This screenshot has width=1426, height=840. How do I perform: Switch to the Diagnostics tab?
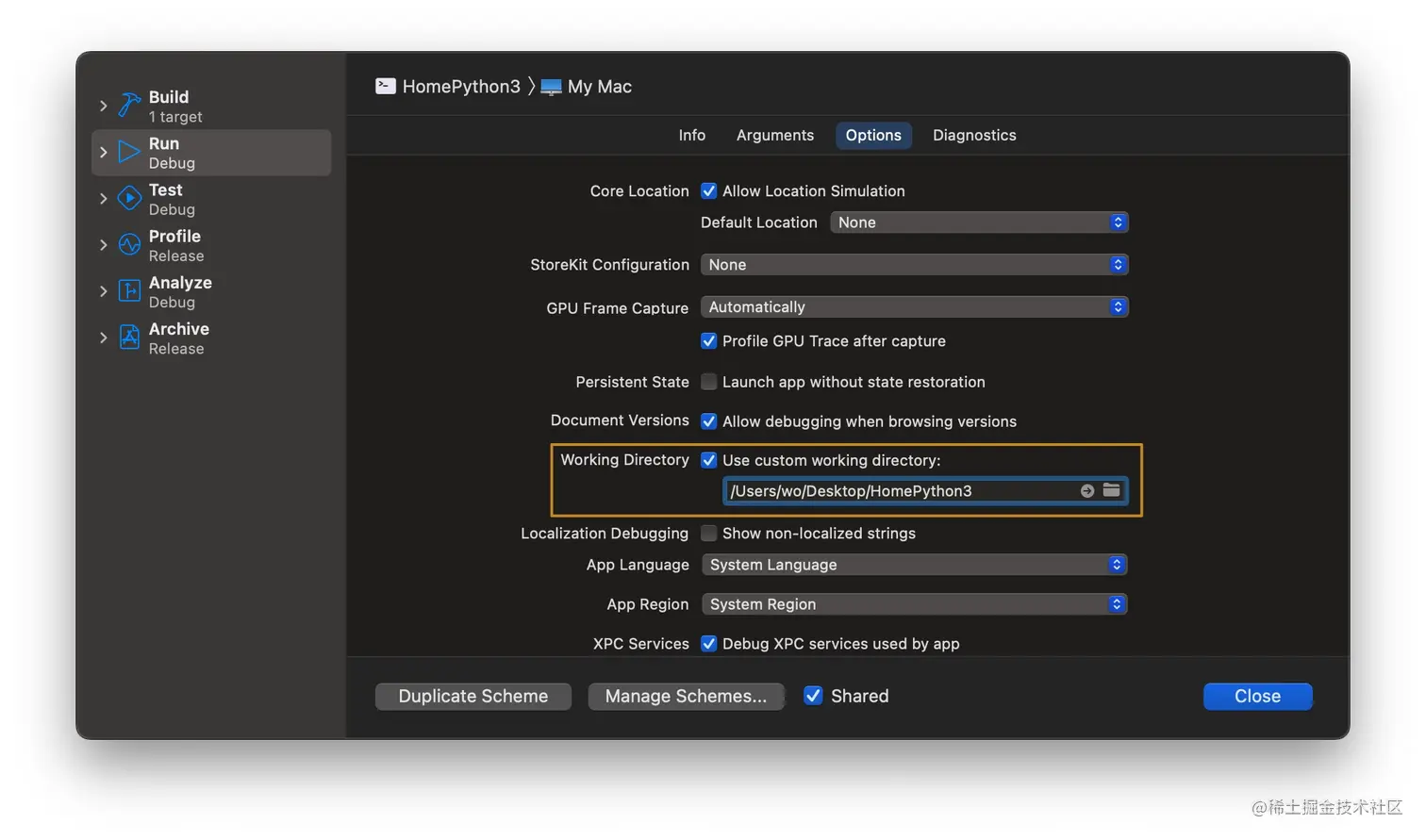[974, 135]
